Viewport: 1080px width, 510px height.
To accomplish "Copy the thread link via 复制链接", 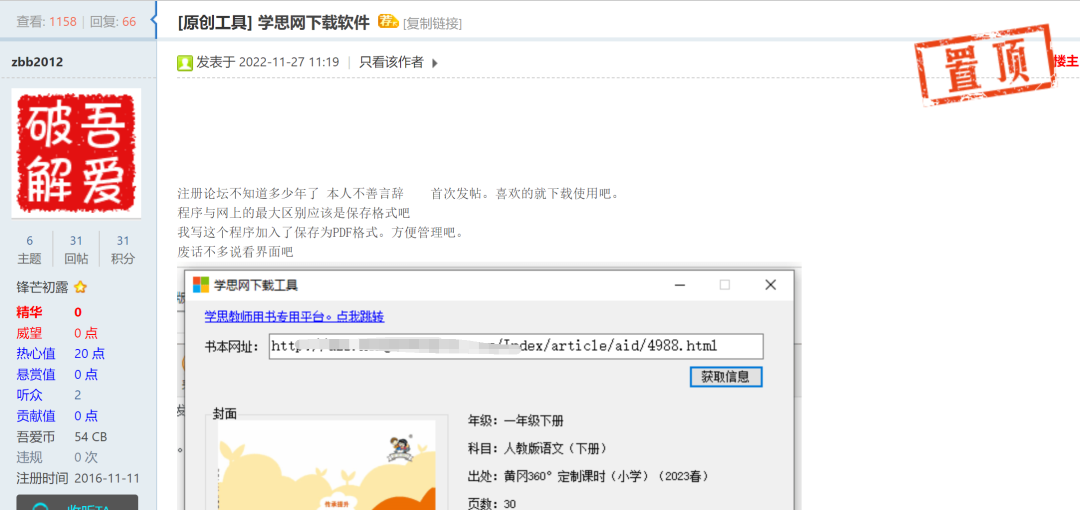I will click(432, 23).
